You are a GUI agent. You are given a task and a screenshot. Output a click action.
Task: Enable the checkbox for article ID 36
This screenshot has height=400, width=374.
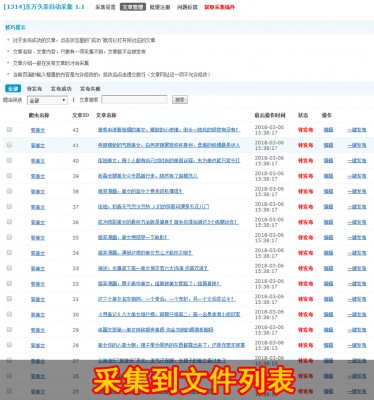pyautogui.click(x=9, y=222)
